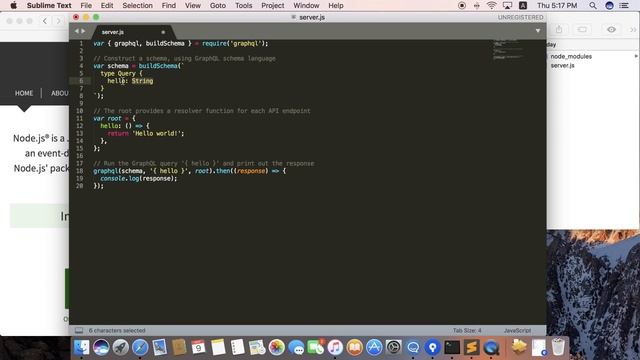Viewport: 640px width, 360px height.
Task: Click the clock Thu 5:17 PM
Action: [557, 5]
